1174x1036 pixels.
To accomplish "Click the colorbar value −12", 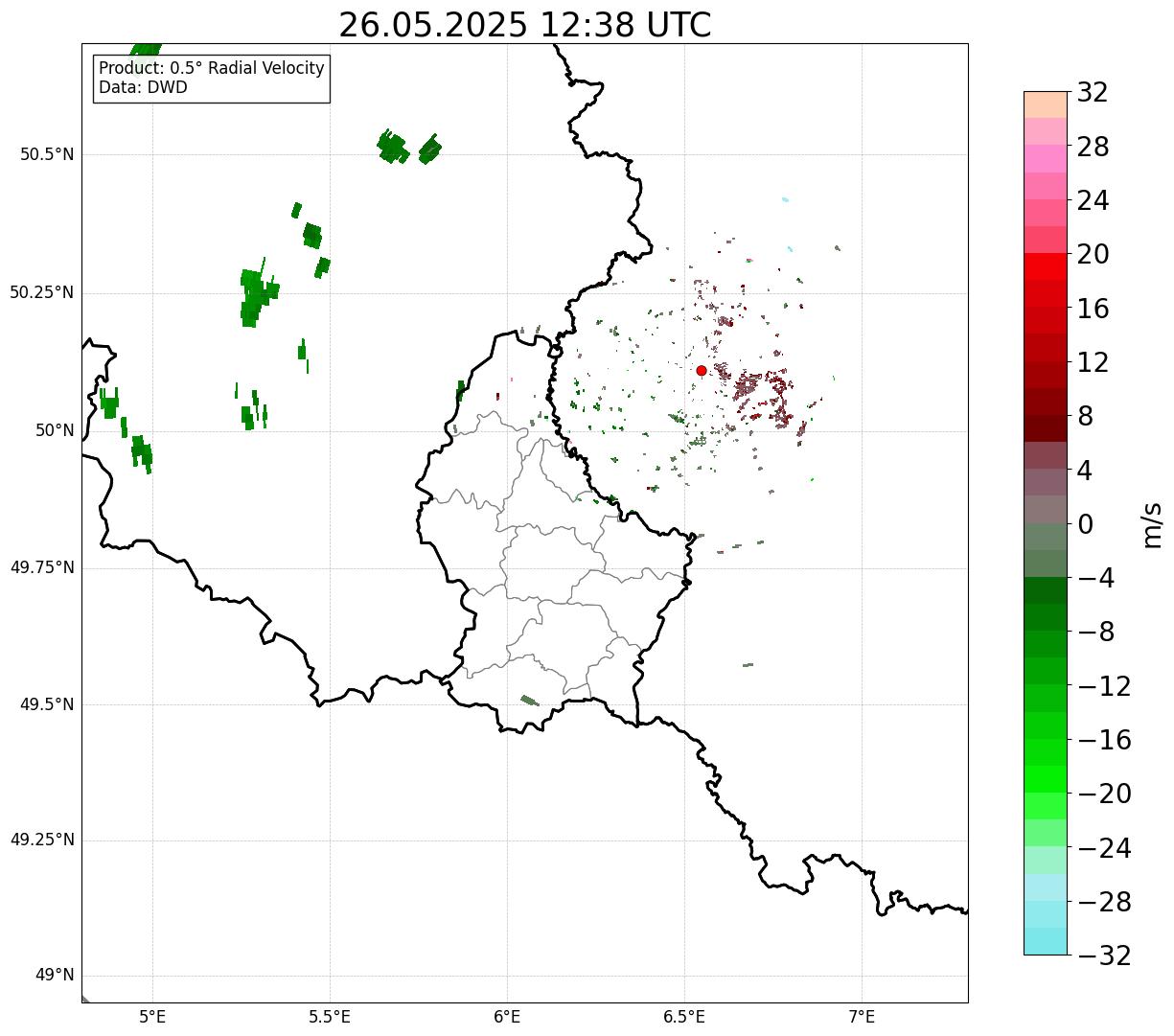I will 1104,686.
